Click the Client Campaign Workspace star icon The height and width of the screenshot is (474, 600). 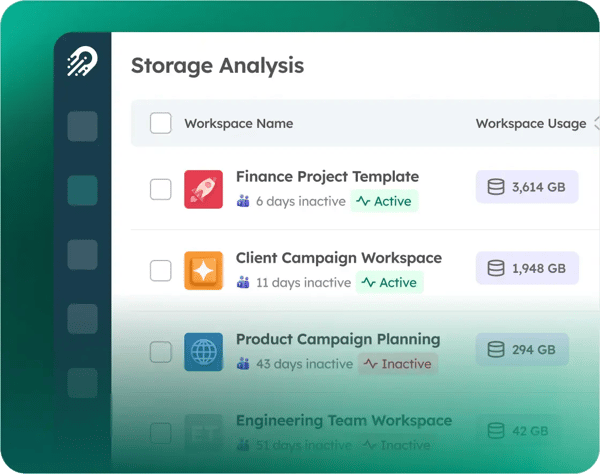[x=204, y=270]
